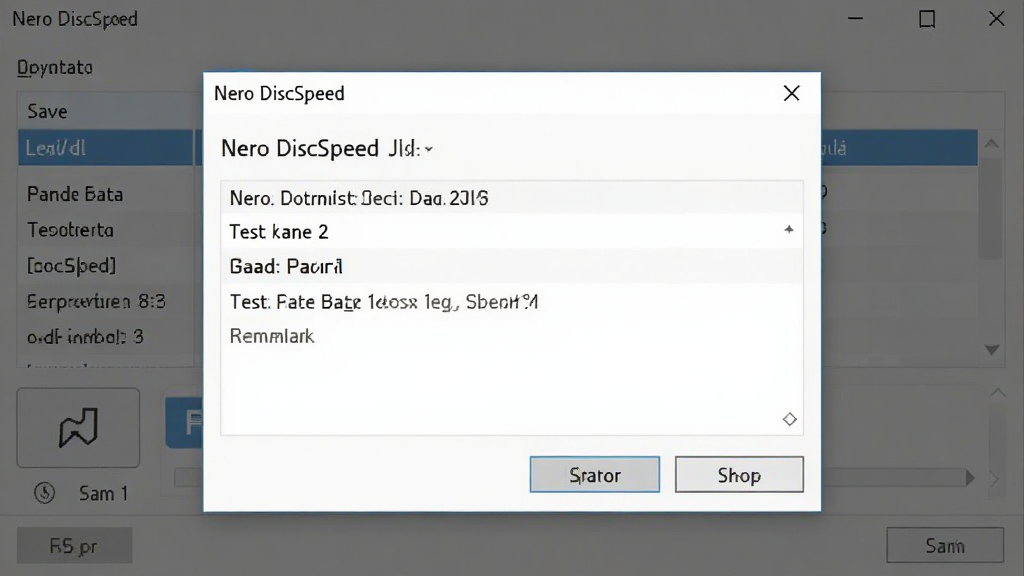Click the 'RS pr' button in main window
Screen dimensions: 1024x576
click(x=74, y=545)
